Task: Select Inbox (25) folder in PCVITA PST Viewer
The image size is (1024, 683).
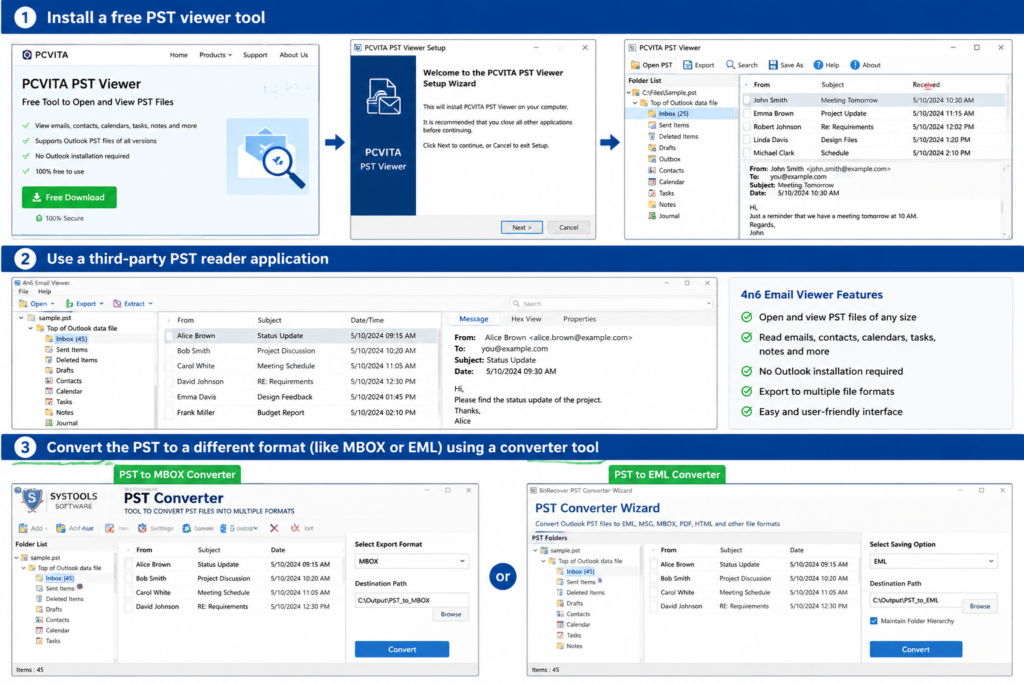Action: [679, 114]
